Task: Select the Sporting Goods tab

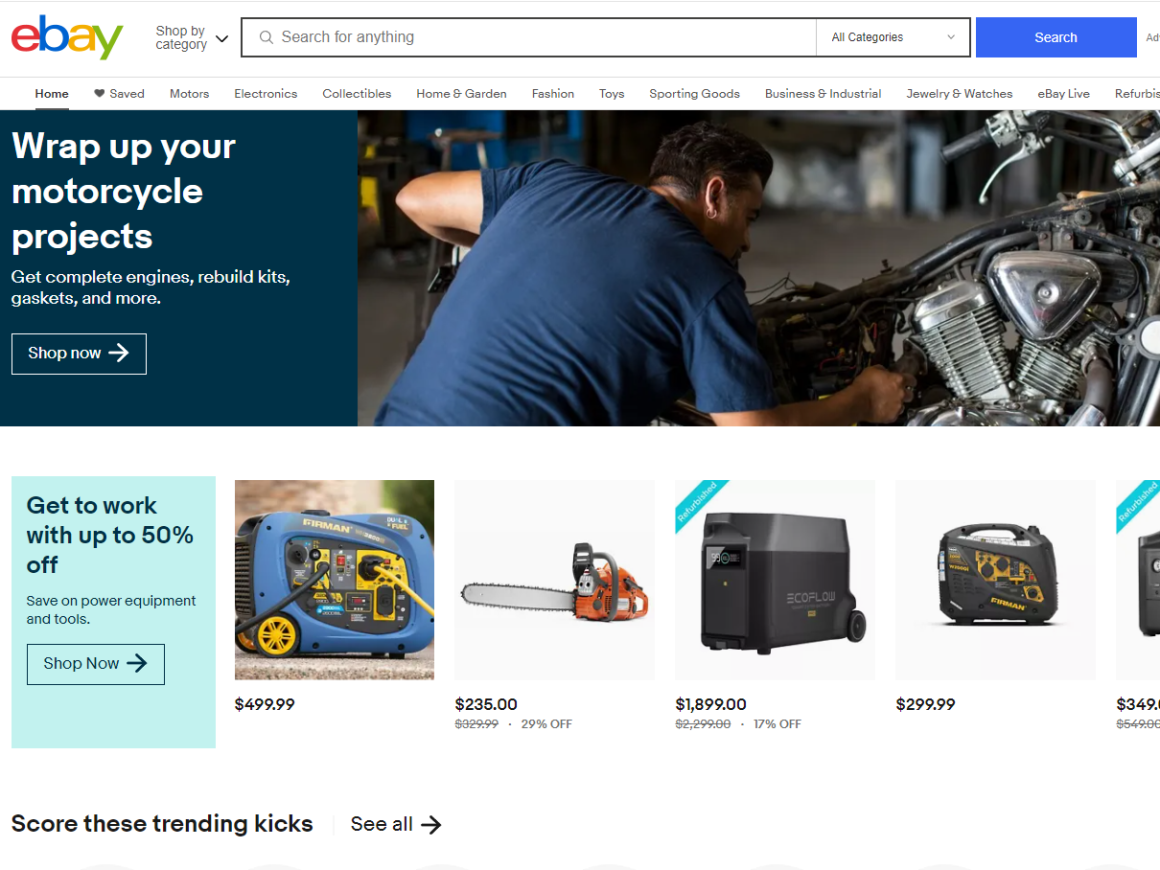Action: click(x=694, y=94)
